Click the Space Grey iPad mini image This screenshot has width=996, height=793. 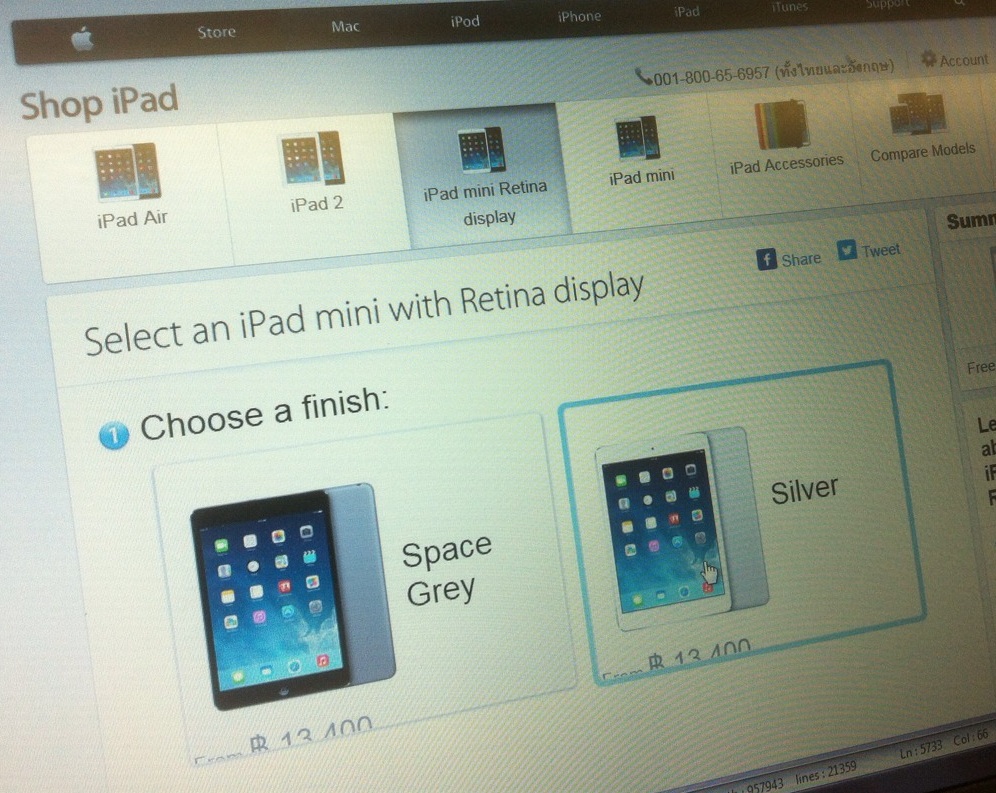coord(292,594)
